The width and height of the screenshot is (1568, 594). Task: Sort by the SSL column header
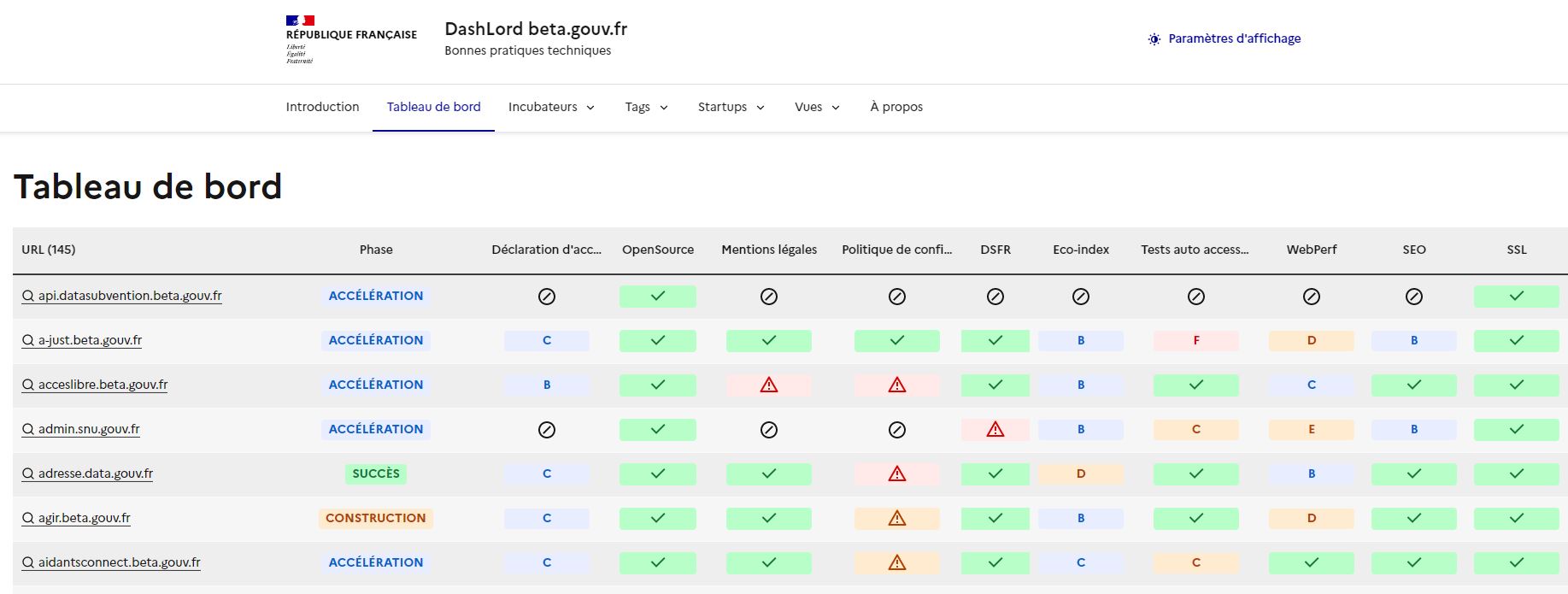pos(1517,250)
